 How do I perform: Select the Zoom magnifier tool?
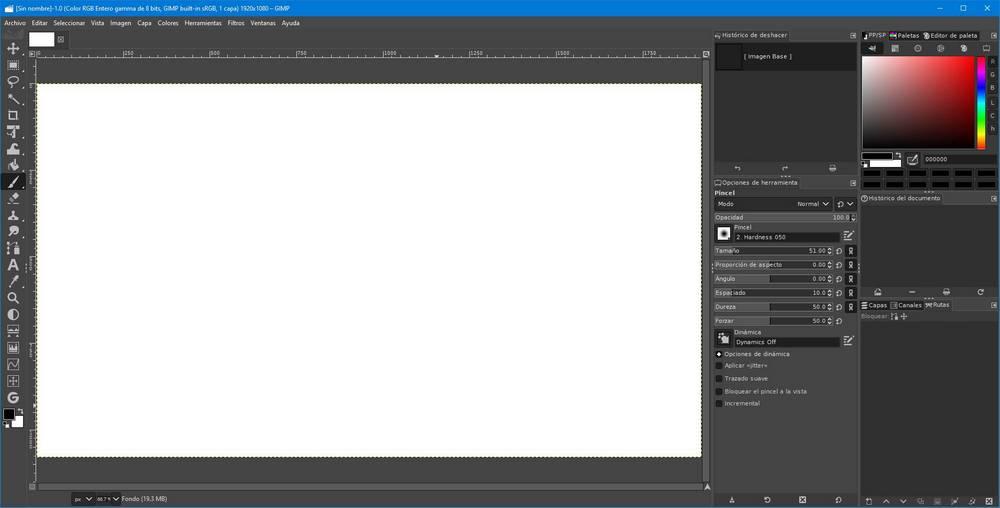[13, 298]
